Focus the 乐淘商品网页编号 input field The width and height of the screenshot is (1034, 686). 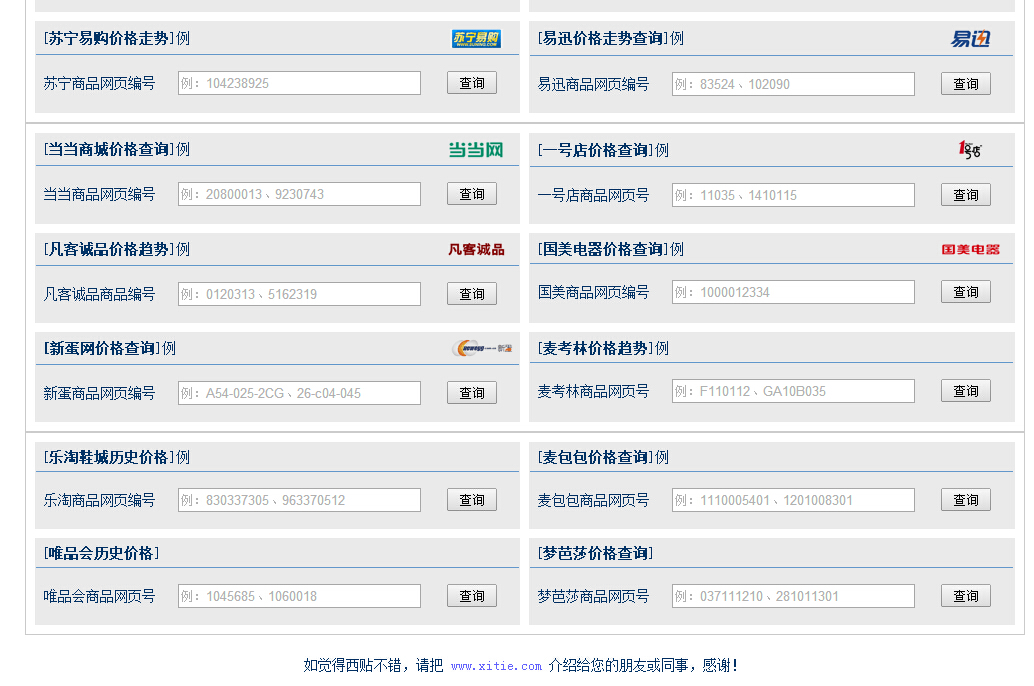pos(299,500)
